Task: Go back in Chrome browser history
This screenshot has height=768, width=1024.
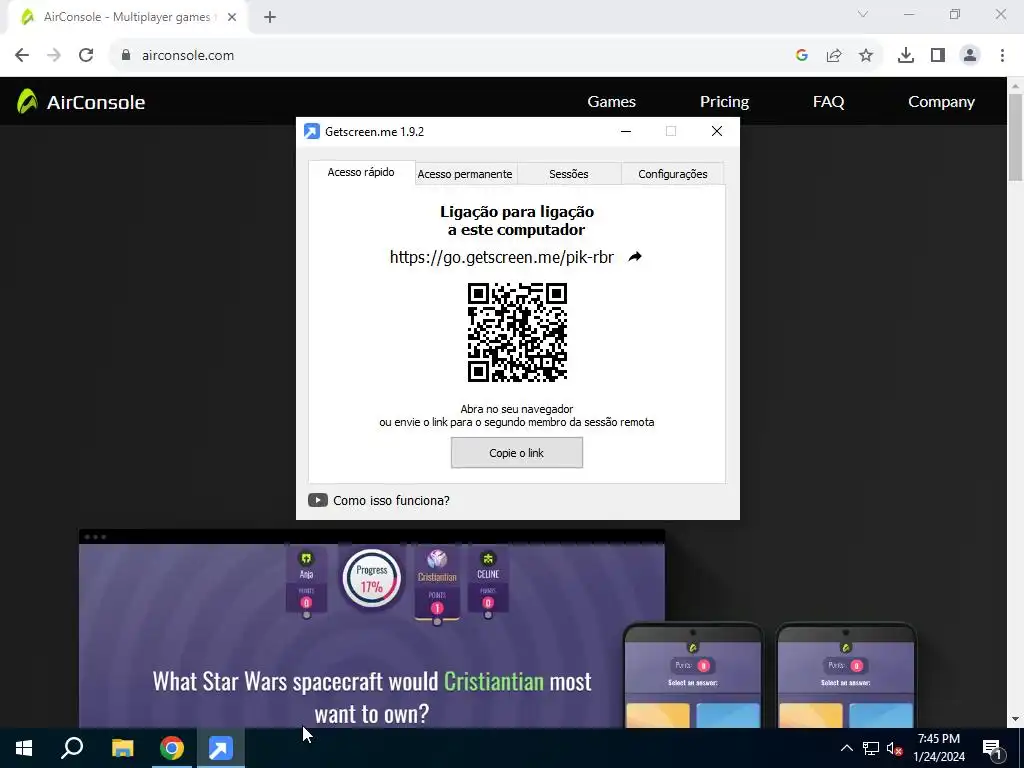Action: [22, 56]
